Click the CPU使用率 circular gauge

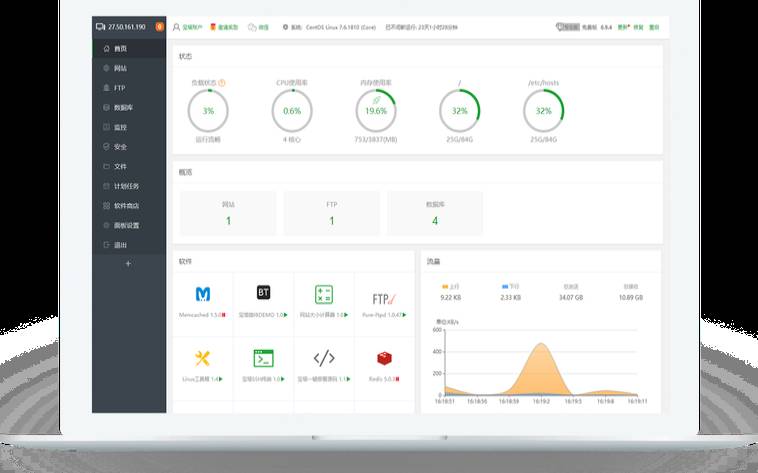point(292,111)
